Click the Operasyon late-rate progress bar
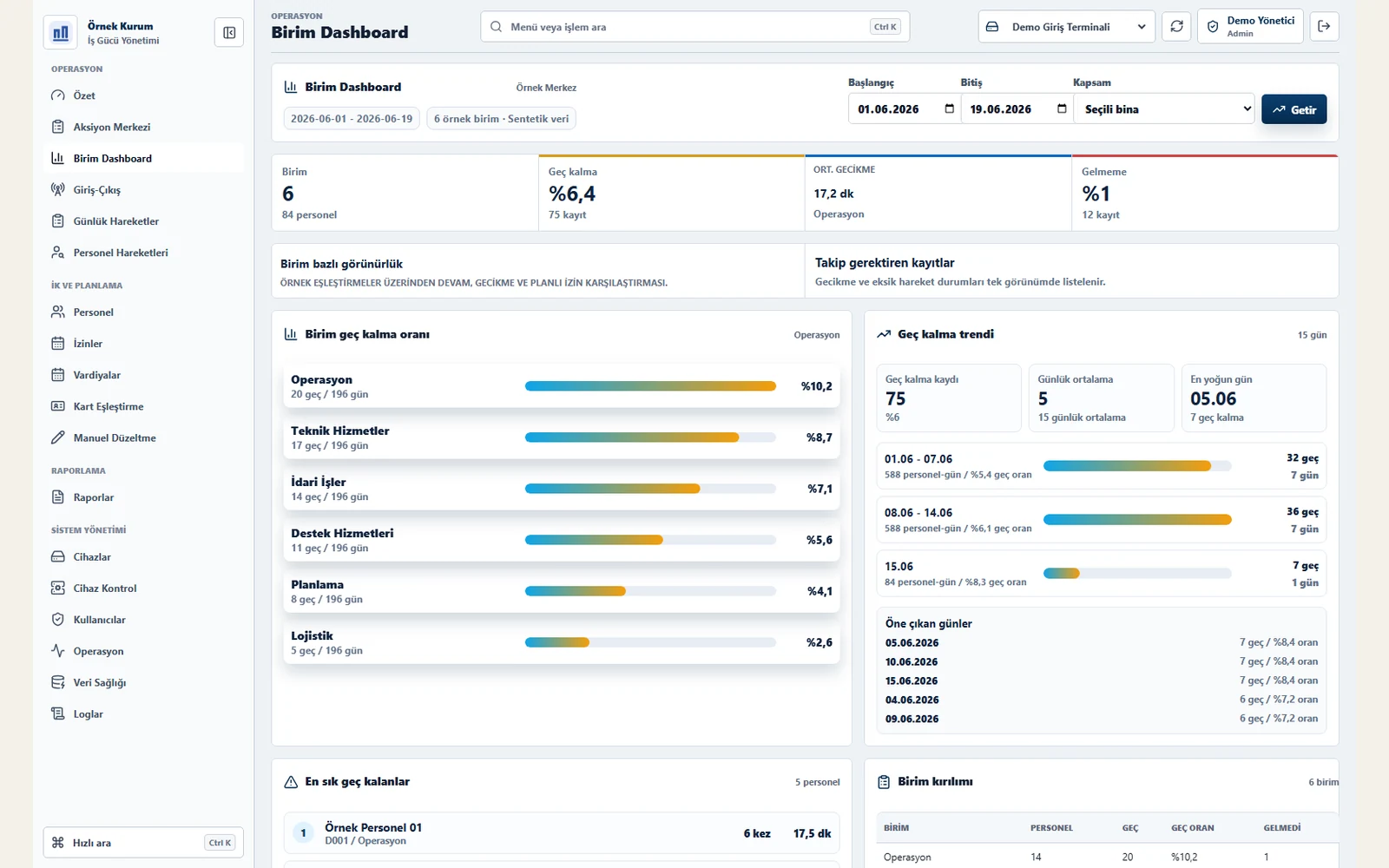Screen dimensions: 1389x868 [650, 386]
